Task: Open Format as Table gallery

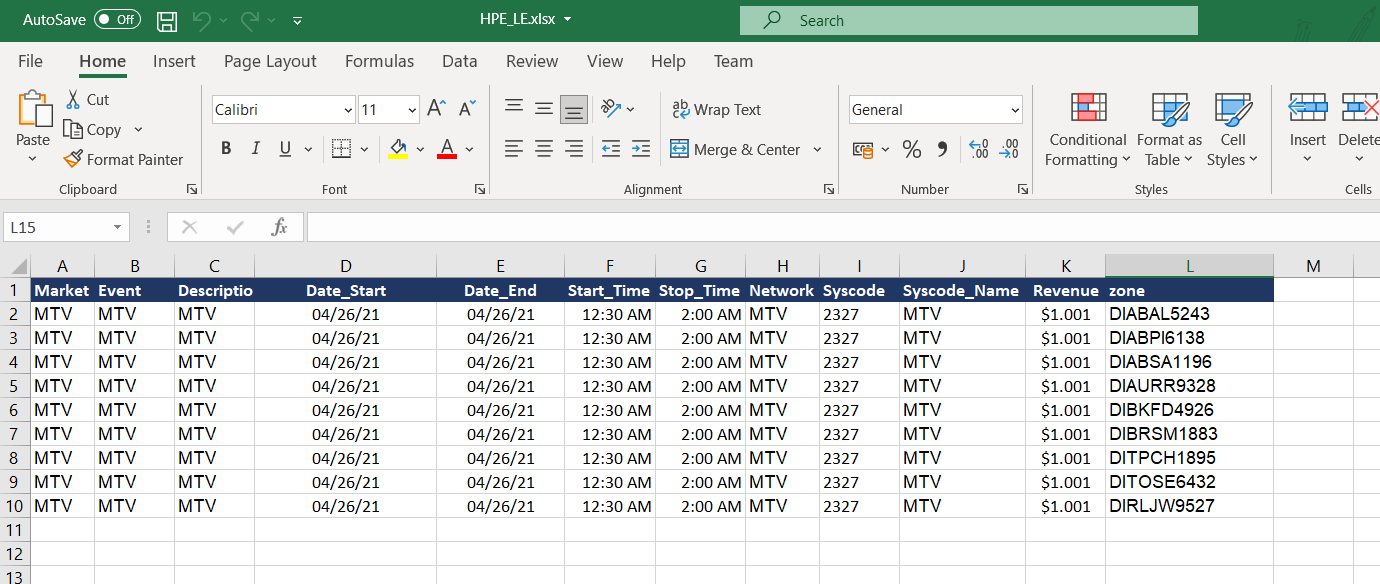Action: pyautogui.click(x=1170, y=130)
